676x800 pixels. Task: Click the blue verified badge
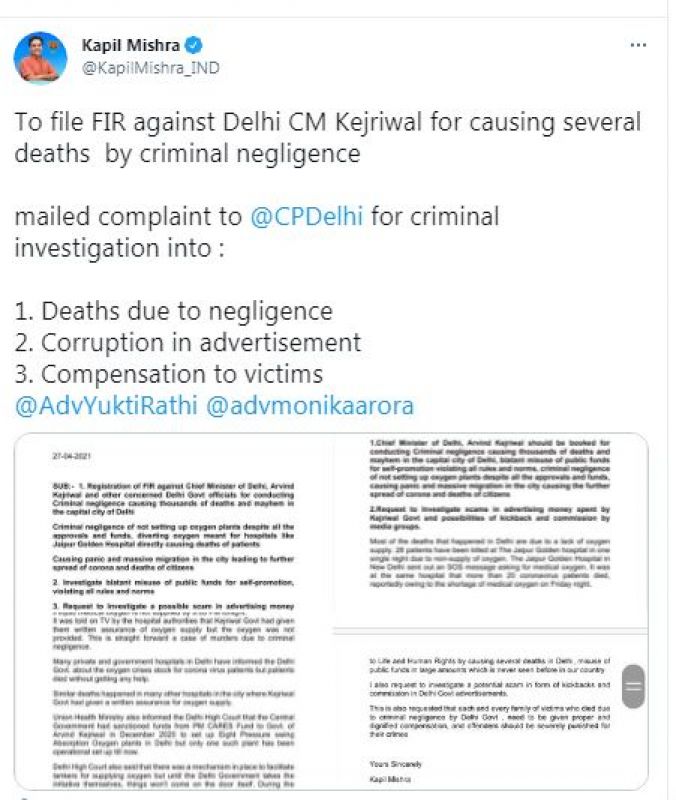click(x=193, y=45)
